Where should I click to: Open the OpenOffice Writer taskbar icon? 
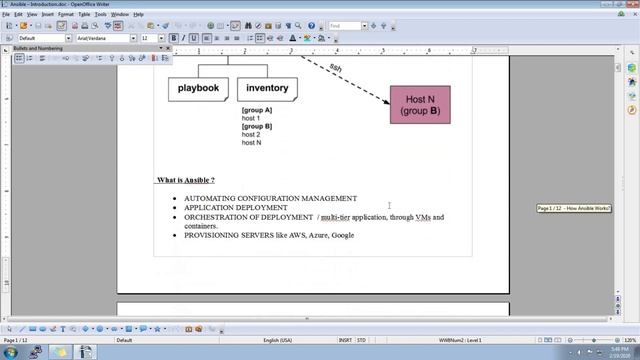click(86, 352)
